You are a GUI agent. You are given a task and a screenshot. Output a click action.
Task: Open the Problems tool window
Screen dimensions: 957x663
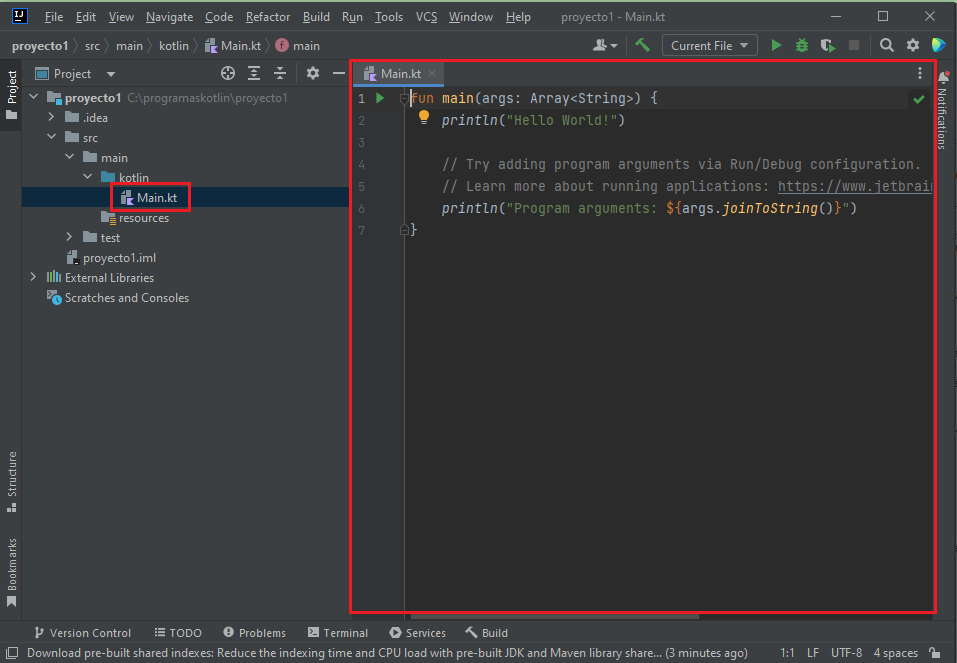tap(254, 632)
